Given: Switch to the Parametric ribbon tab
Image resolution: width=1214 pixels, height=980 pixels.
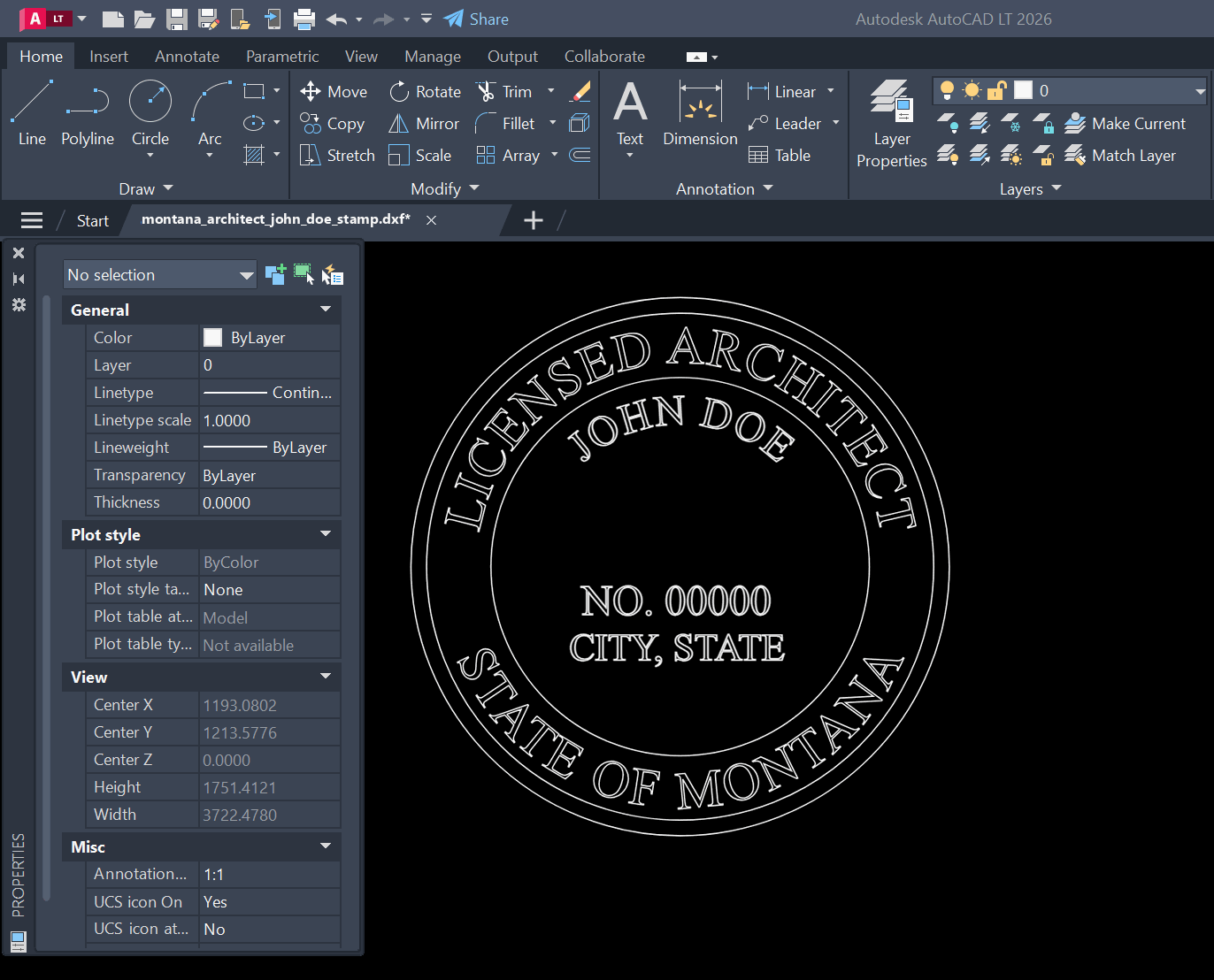Looking at the screenshot, I should click(282, 56).
